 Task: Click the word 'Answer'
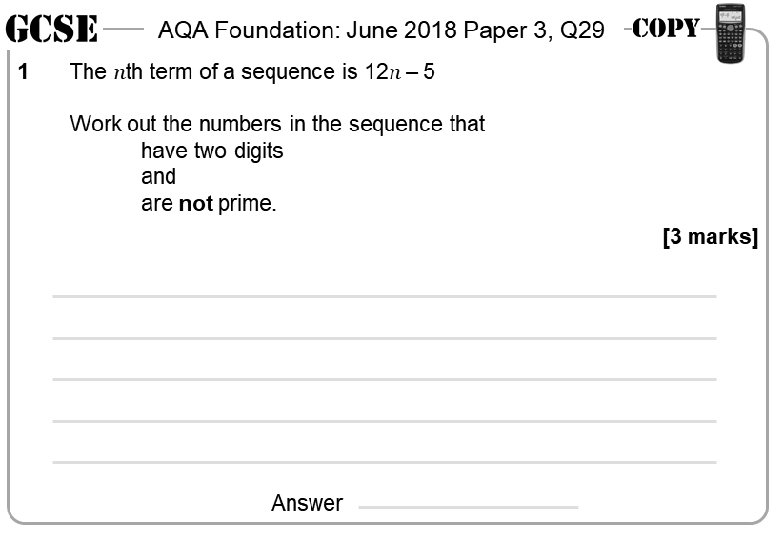307,503
